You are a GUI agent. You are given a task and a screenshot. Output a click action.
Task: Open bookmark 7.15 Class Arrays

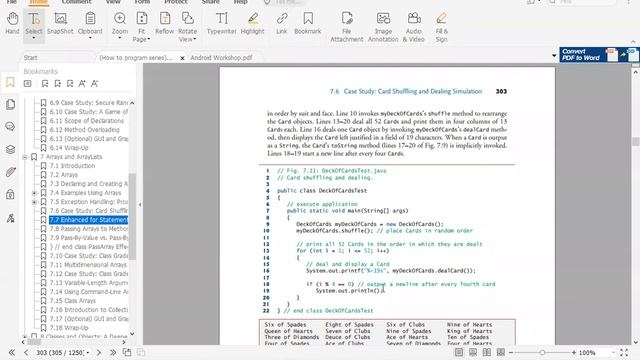tap(73, 300)
